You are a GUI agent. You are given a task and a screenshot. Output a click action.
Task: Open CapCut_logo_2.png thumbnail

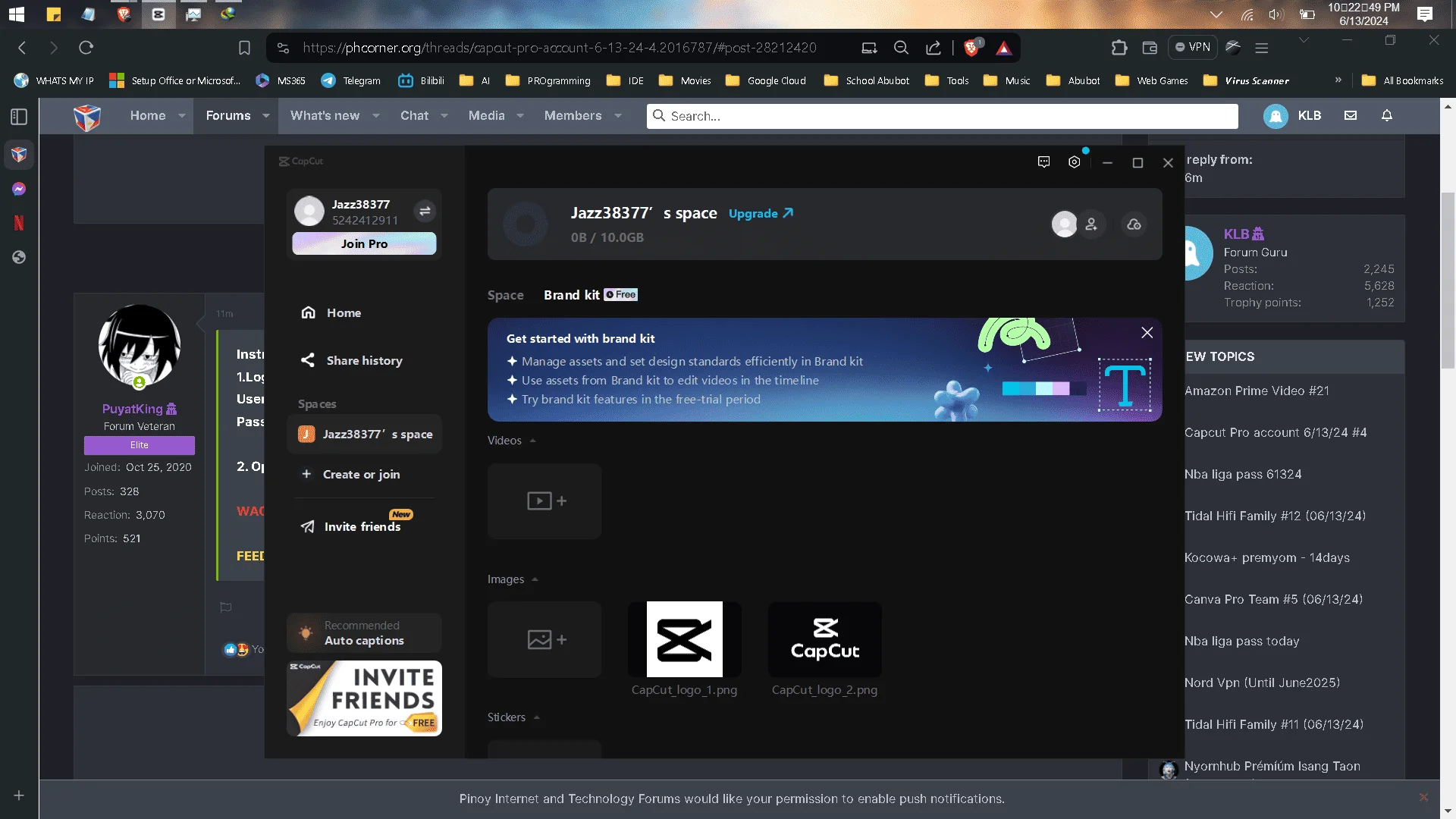click(x=825, y=640)
